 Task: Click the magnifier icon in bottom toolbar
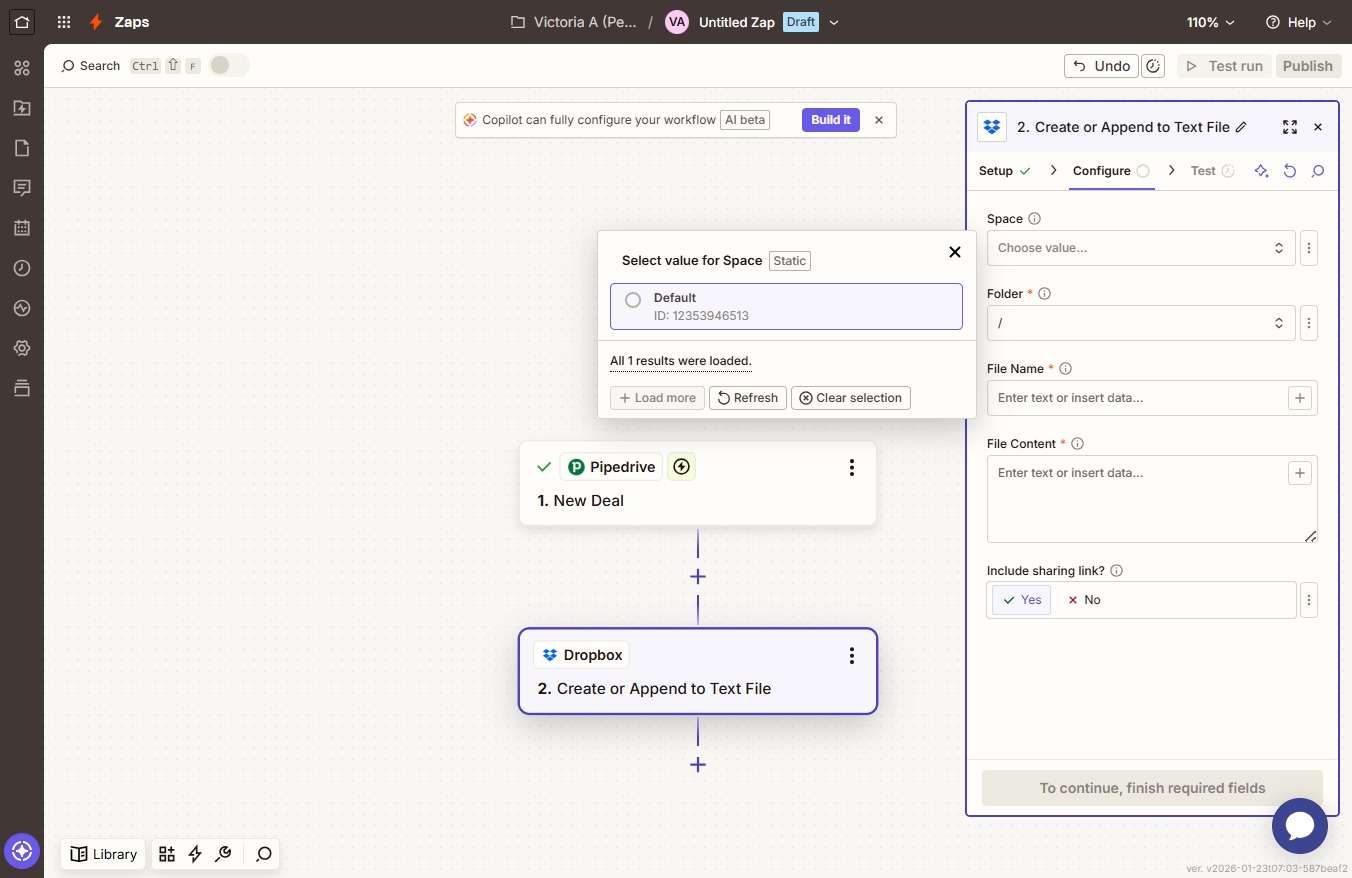264,854
